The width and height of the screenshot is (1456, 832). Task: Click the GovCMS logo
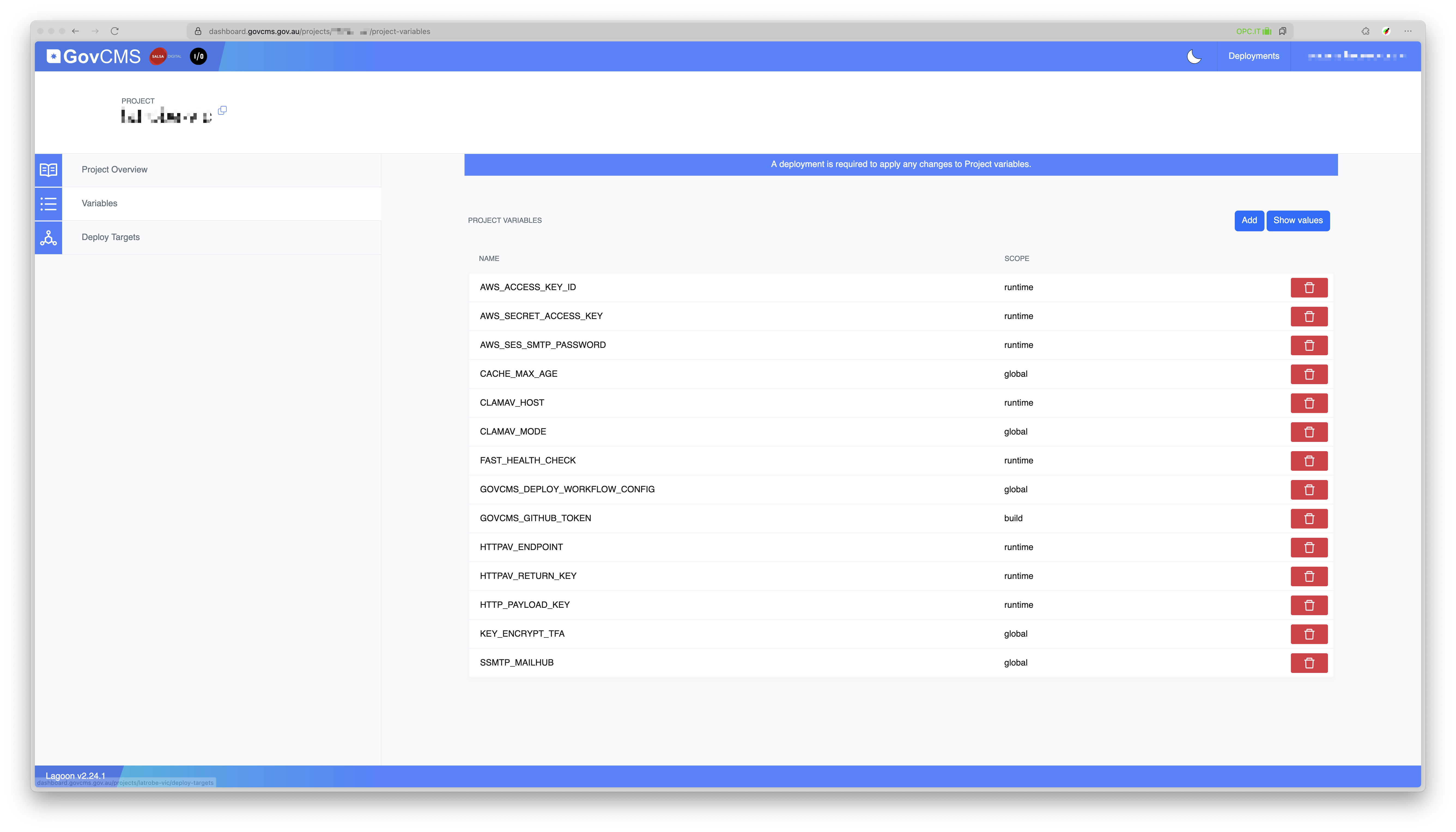click(x=94, y=56)
